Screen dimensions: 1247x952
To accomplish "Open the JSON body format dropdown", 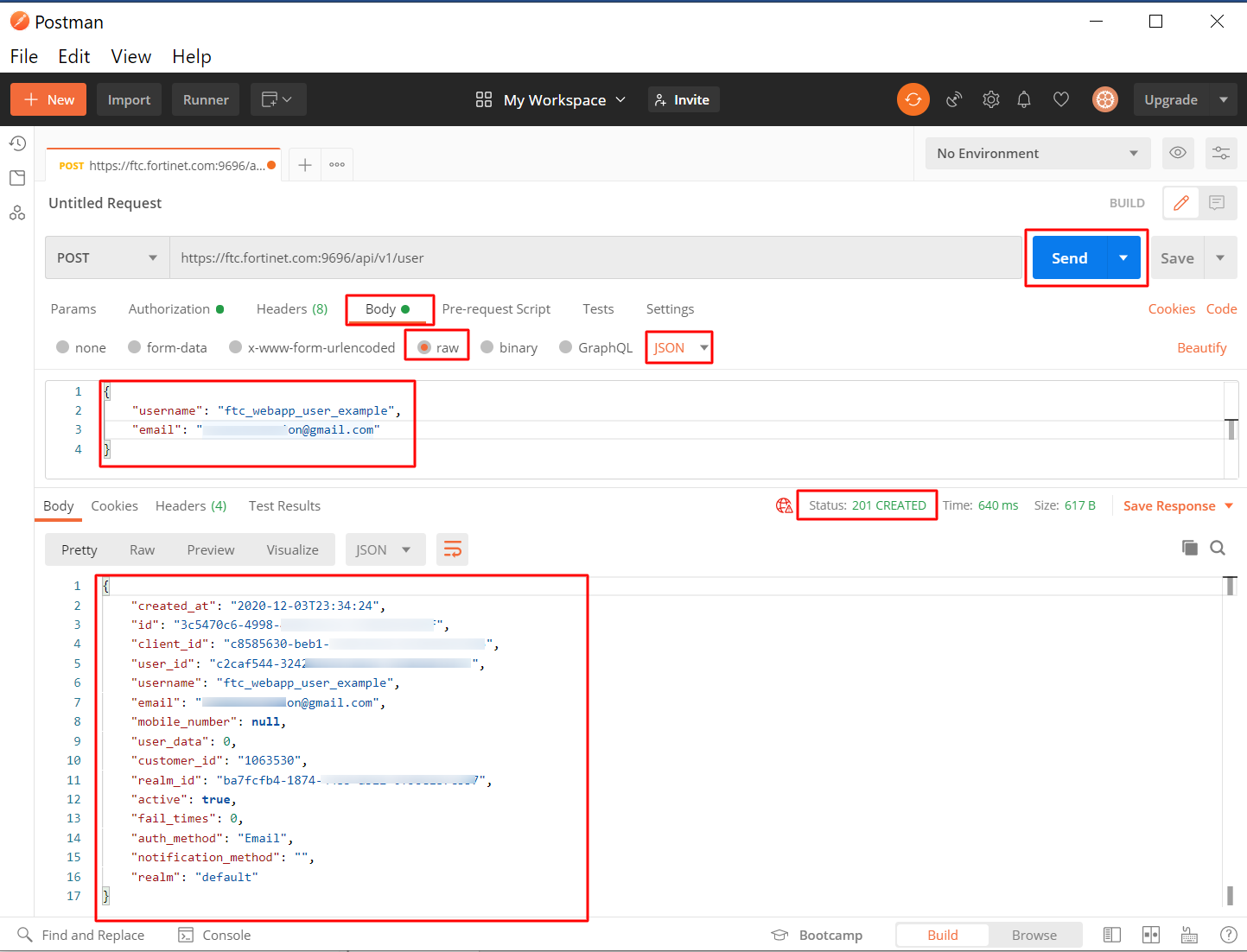I will click(x=679, y=346).
